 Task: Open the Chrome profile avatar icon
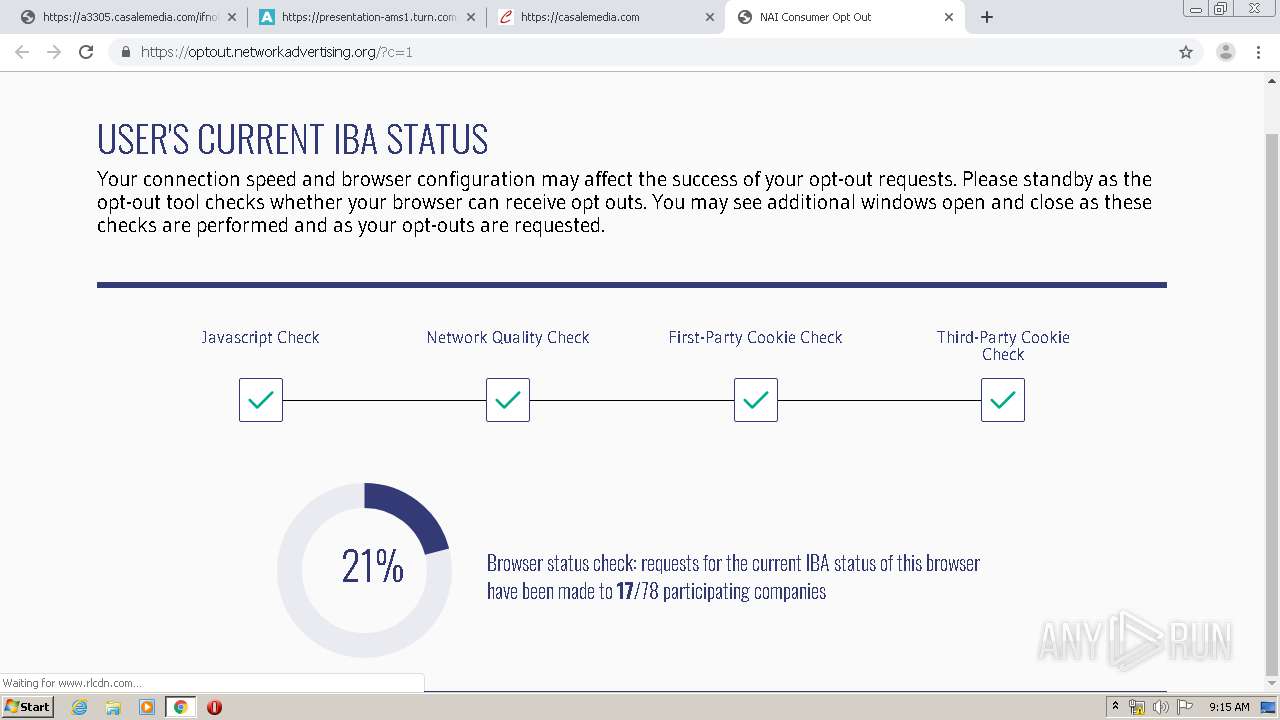coord(1226,52)
